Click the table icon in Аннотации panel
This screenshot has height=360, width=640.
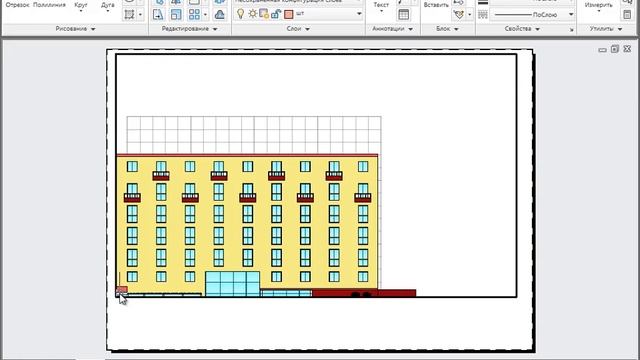coord(403,15)
